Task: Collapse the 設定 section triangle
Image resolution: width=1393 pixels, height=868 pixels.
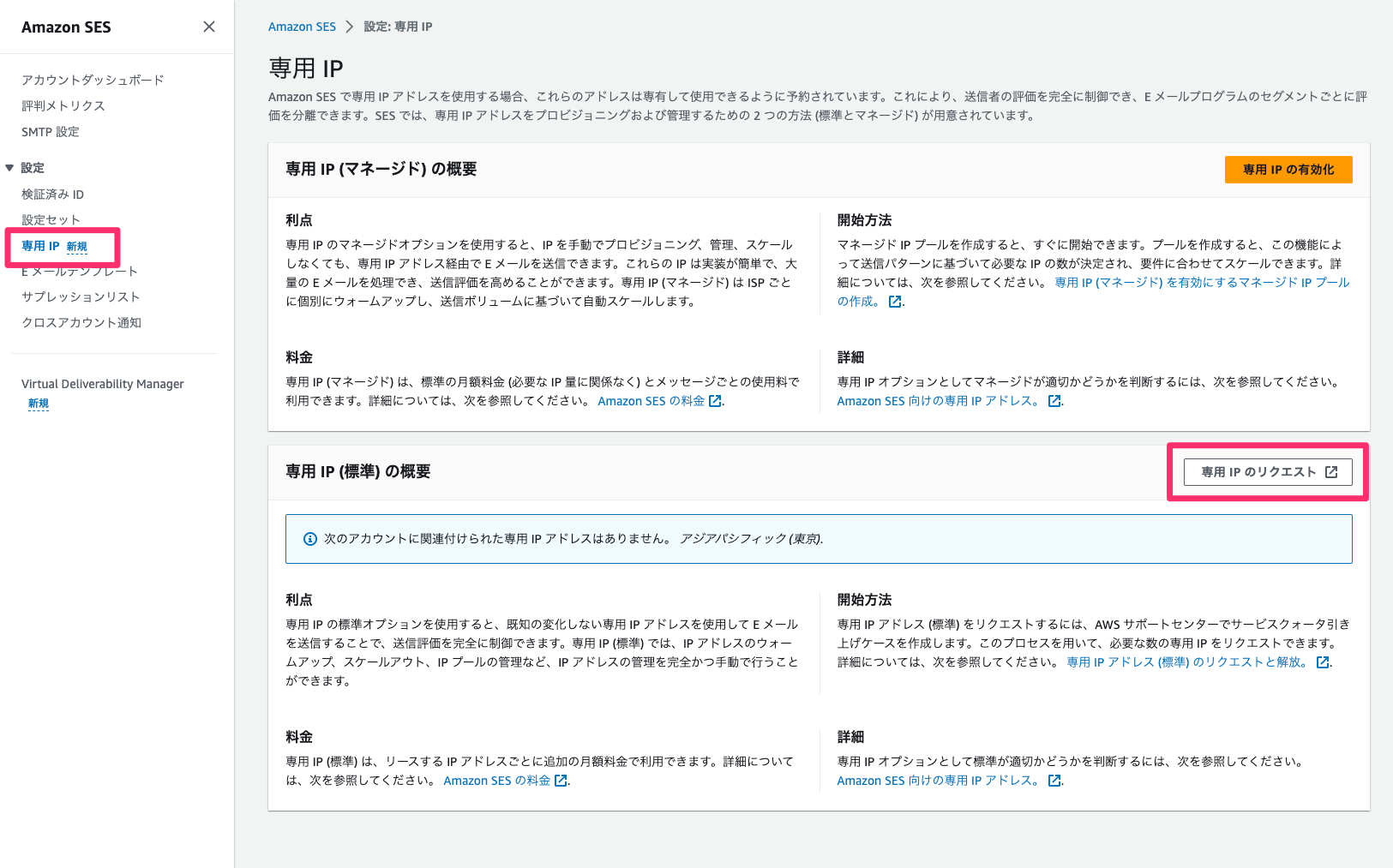Action: click(x=9, y=168)
